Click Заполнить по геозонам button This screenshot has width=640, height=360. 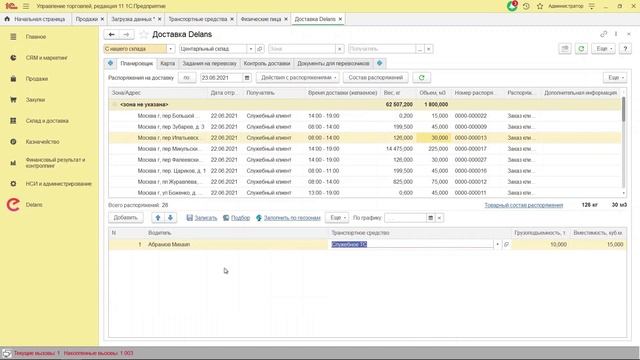pos(288,218)
